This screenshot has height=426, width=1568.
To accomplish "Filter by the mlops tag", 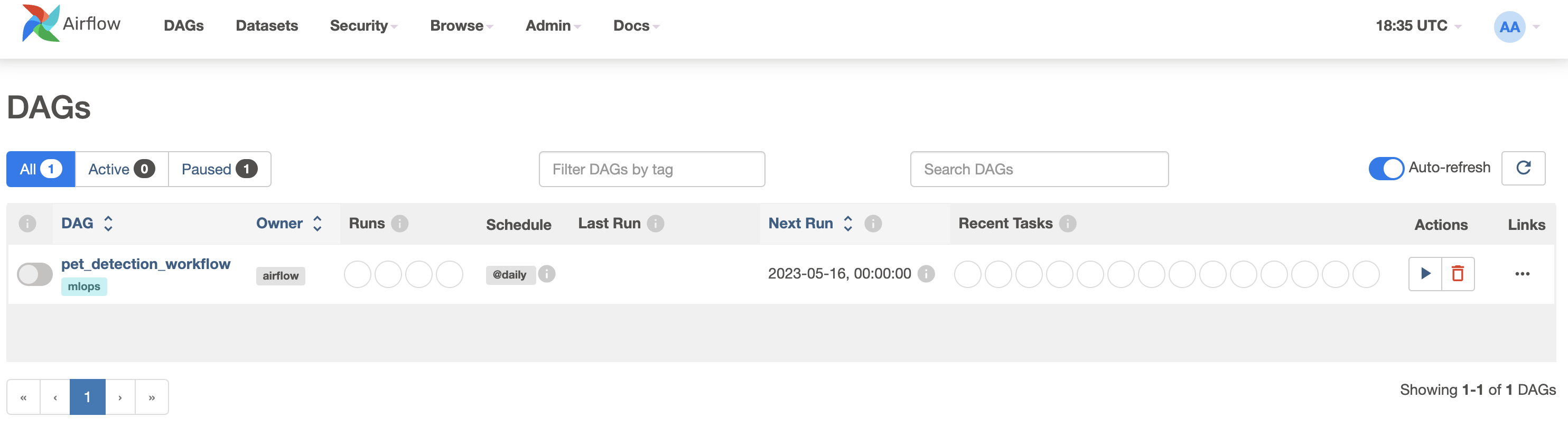I will point(84,286).
